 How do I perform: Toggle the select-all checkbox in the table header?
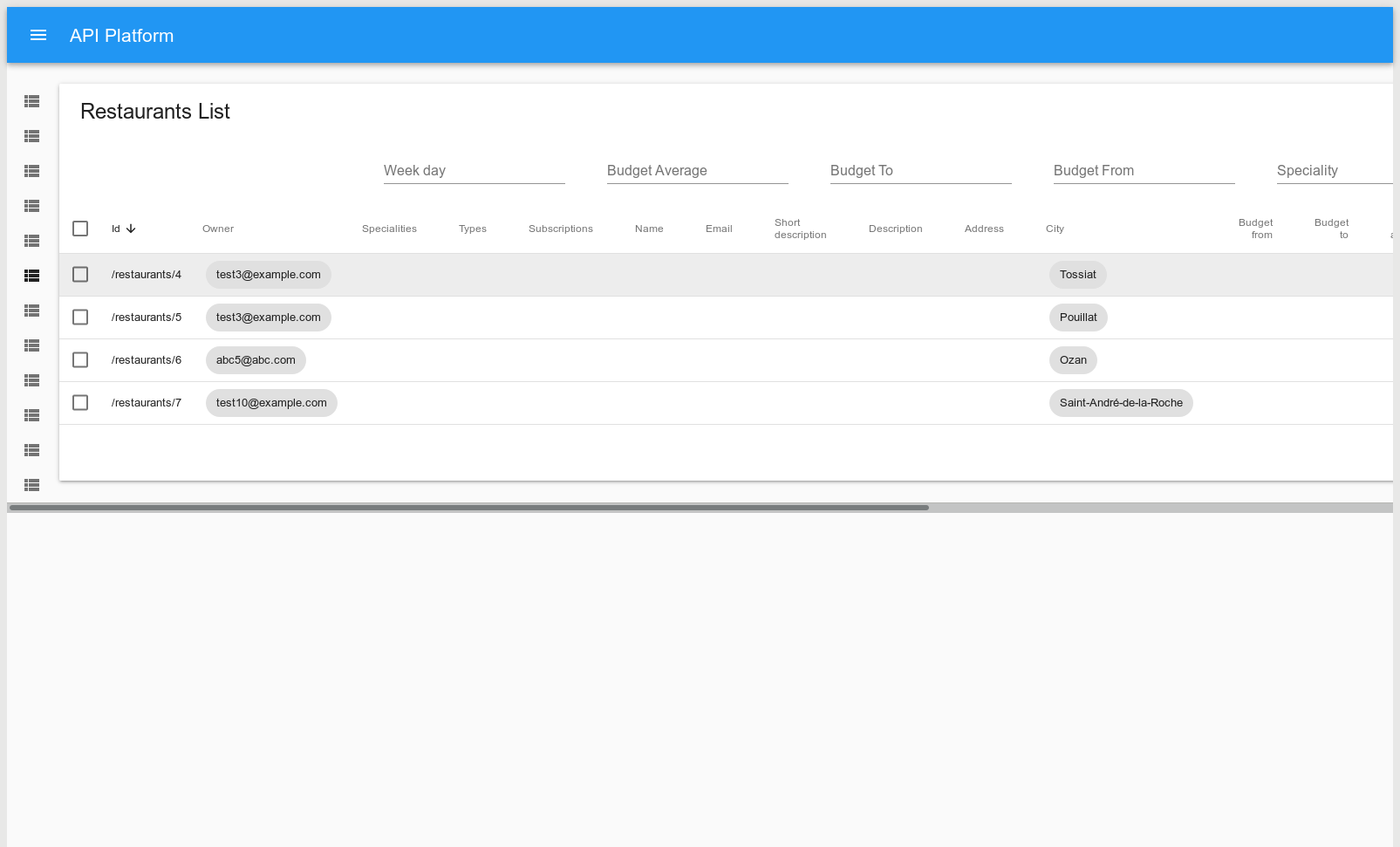coord(80,228)
